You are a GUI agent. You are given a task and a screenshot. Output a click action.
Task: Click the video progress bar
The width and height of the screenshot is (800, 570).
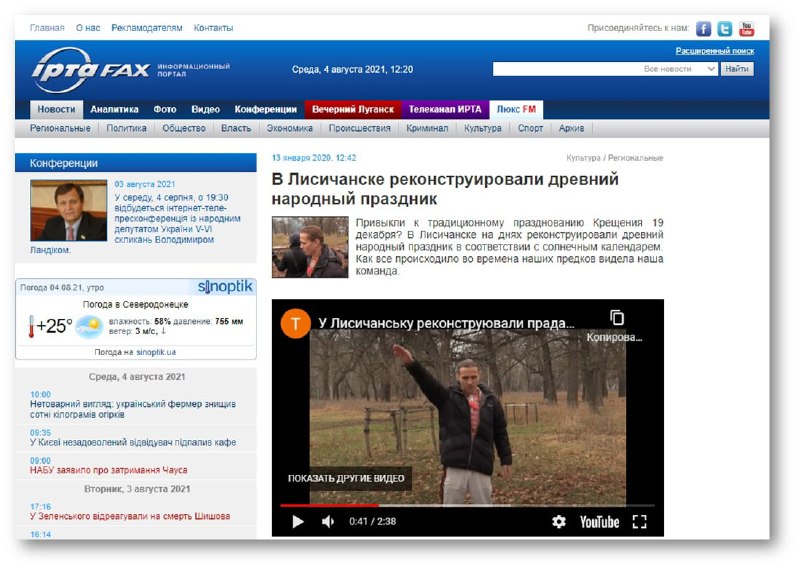click(467, 506)
